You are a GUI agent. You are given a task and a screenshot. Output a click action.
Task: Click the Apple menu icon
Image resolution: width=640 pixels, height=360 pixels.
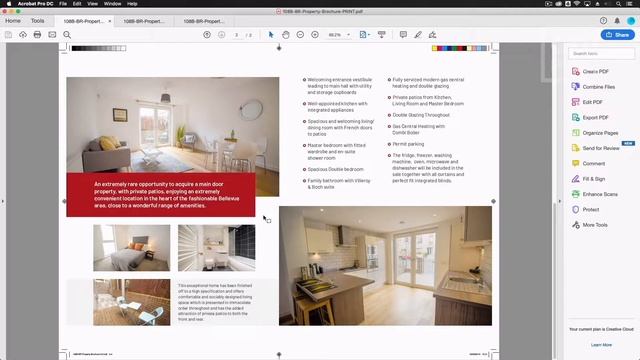[8, 4]
